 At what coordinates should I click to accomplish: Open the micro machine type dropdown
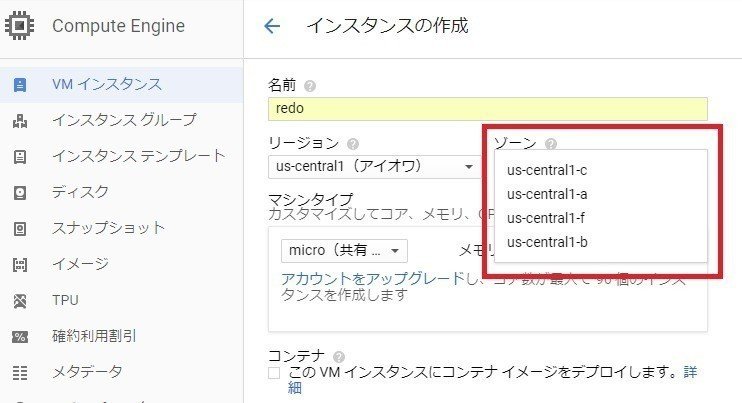[344, 249]
